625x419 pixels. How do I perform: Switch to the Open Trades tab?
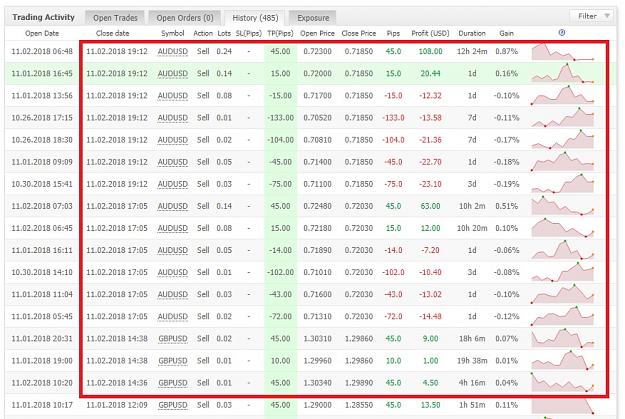(115, 18)
